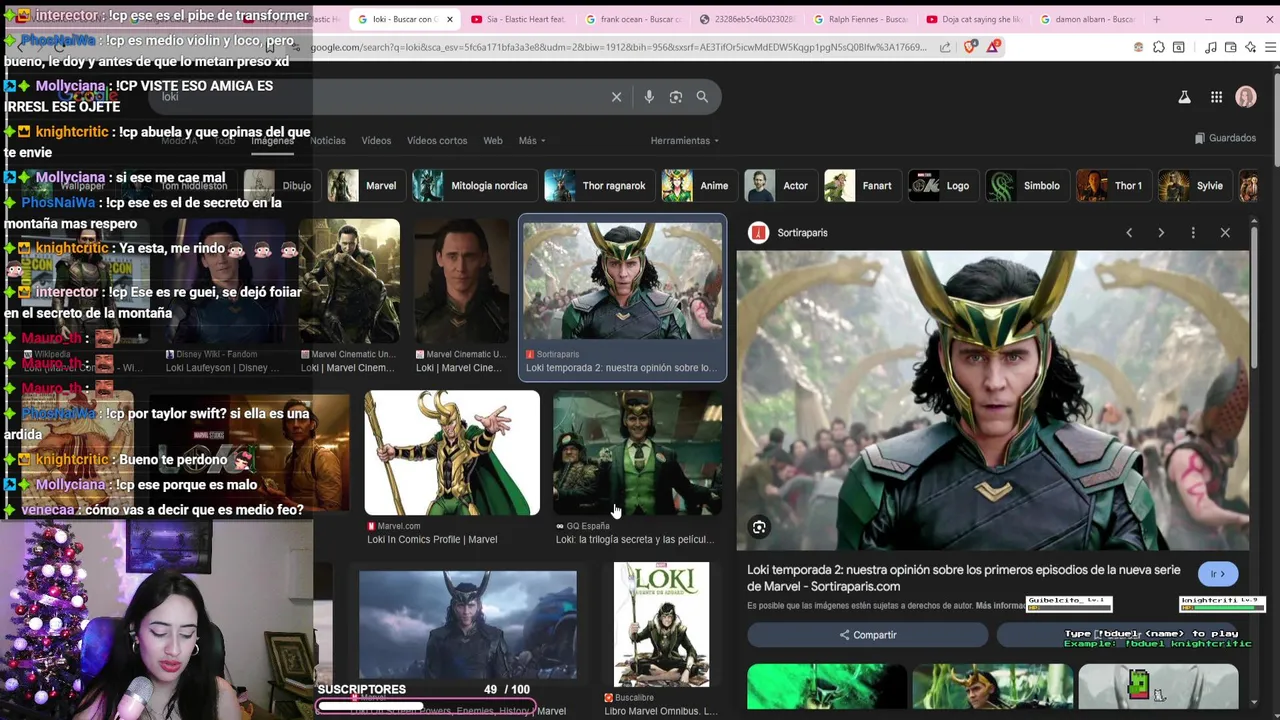The width and height of the screenshot is (1280, 720).
Task: Open a new browser tab
Action: [x=1157, y=19]
